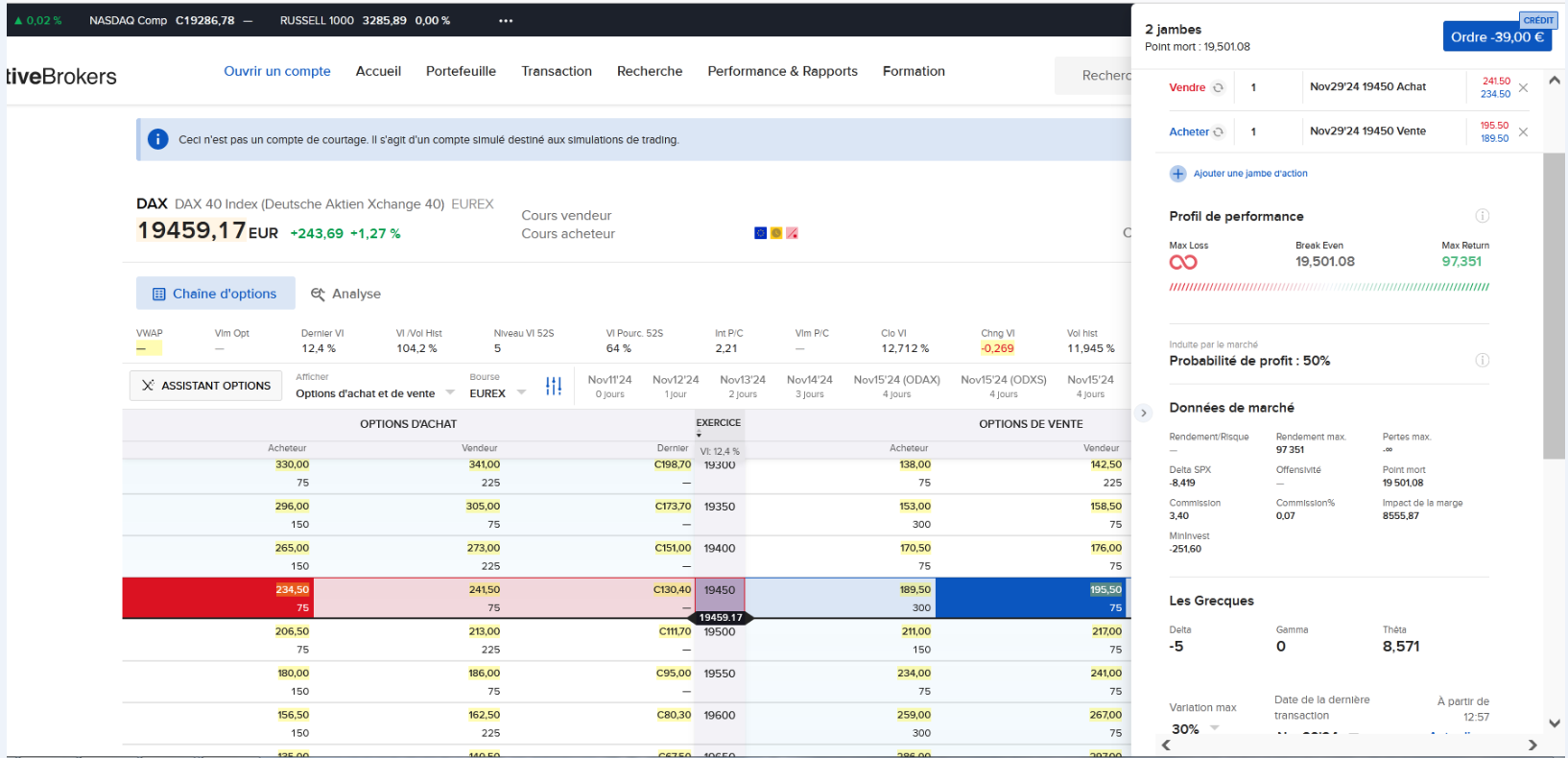This screenshot has width=1568, height=758.
Task: Remove the Nov29'24 19450 Vente leg
Action: (x=1523, y=132)
